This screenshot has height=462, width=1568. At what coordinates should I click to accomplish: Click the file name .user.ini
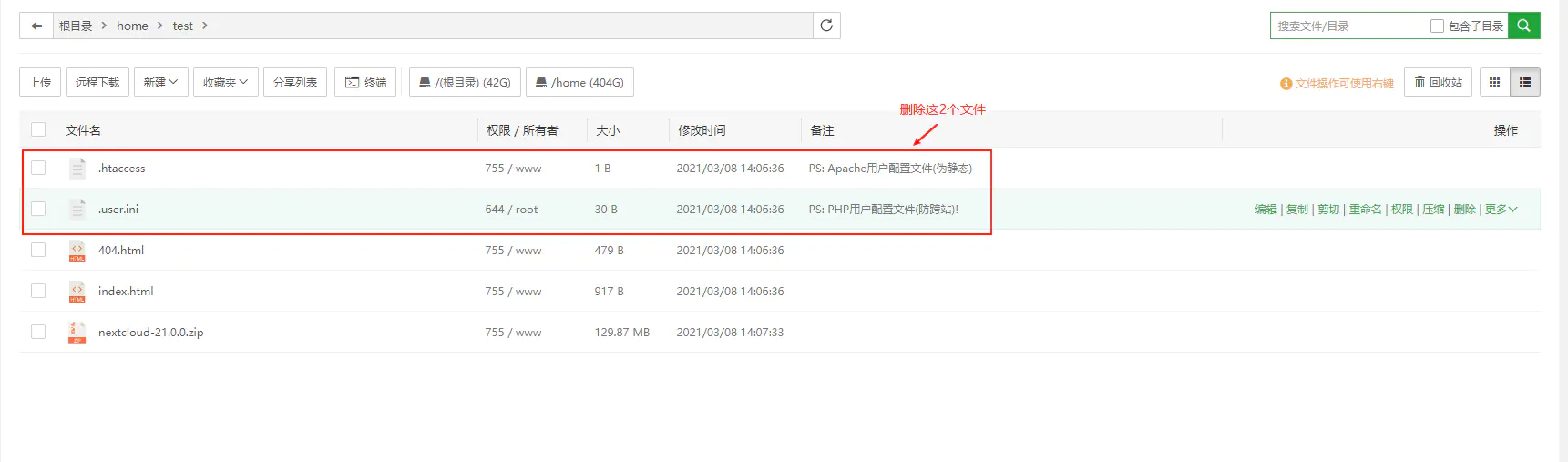[118, 210]
